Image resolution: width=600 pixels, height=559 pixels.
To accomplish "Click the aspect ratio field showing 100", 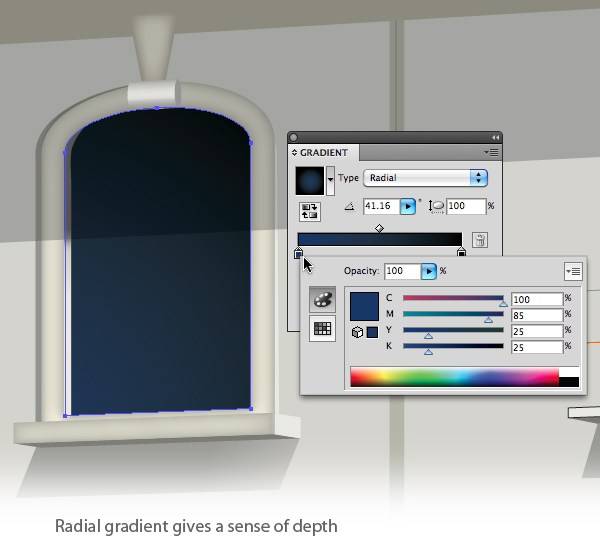I will (x=466, y=207).
